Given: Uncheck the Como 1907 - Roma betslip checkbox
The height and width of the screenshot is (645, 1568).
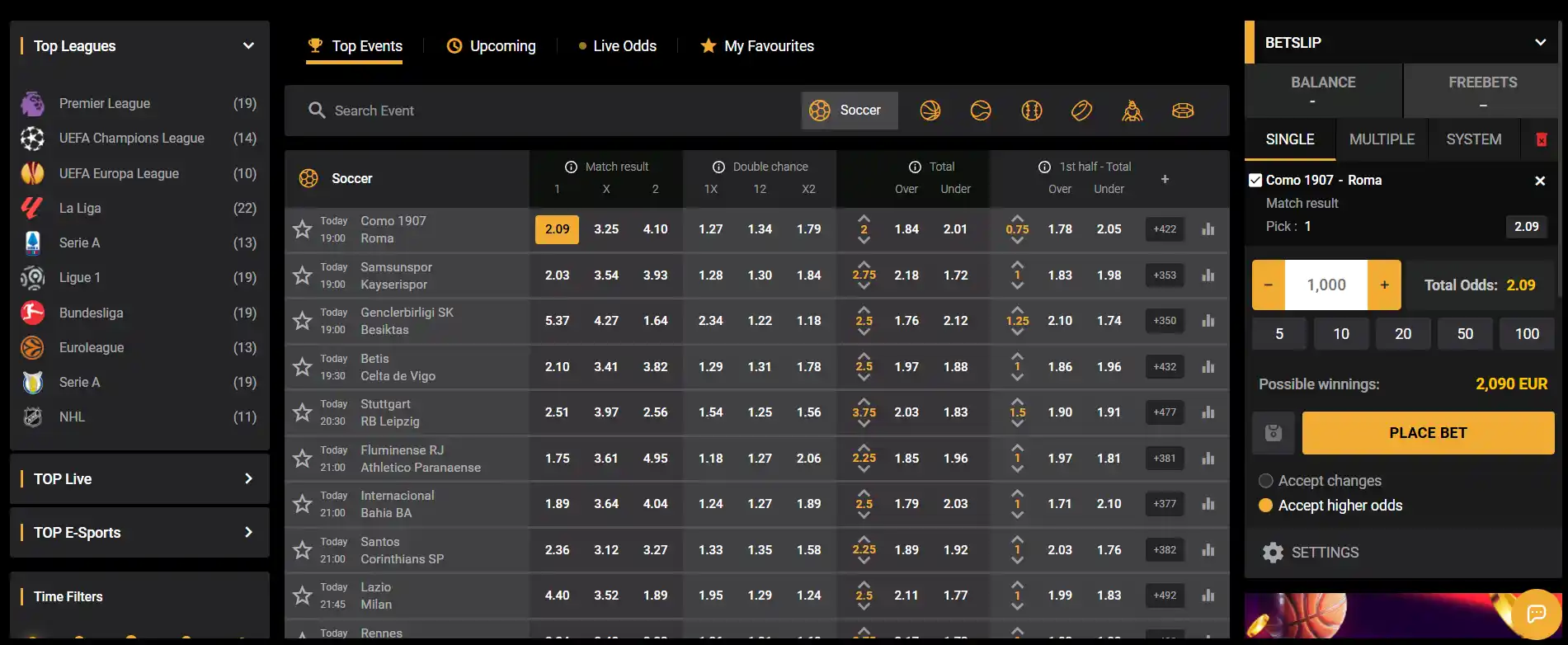Looking at the screenshot, I should tap(1255, 180).
